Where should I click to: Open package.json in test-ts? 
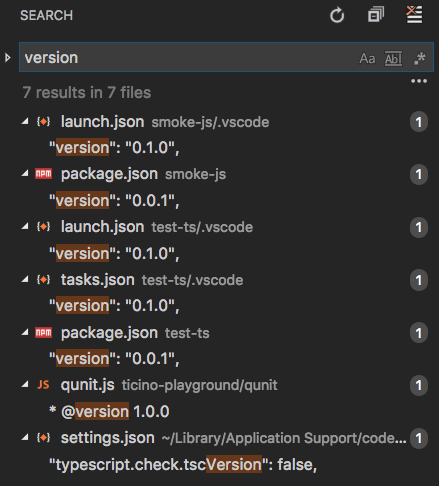coord(109,333)
